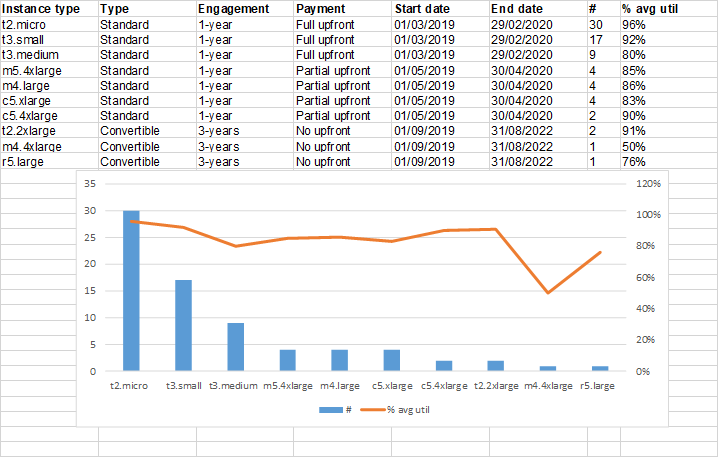
Task: Select the t3.medium bar in the chart
Action: point(236,347)
